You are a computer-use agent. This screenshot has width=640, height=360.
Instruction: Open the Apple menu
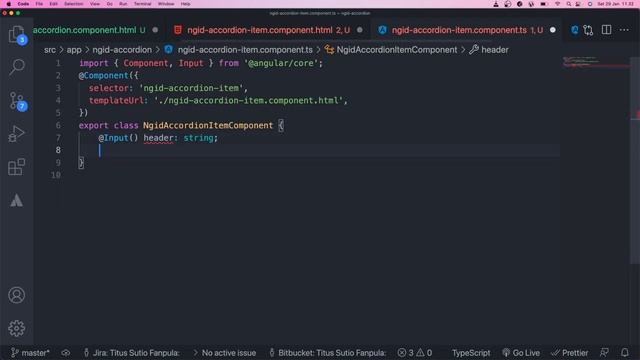click(x=9, y=4)
